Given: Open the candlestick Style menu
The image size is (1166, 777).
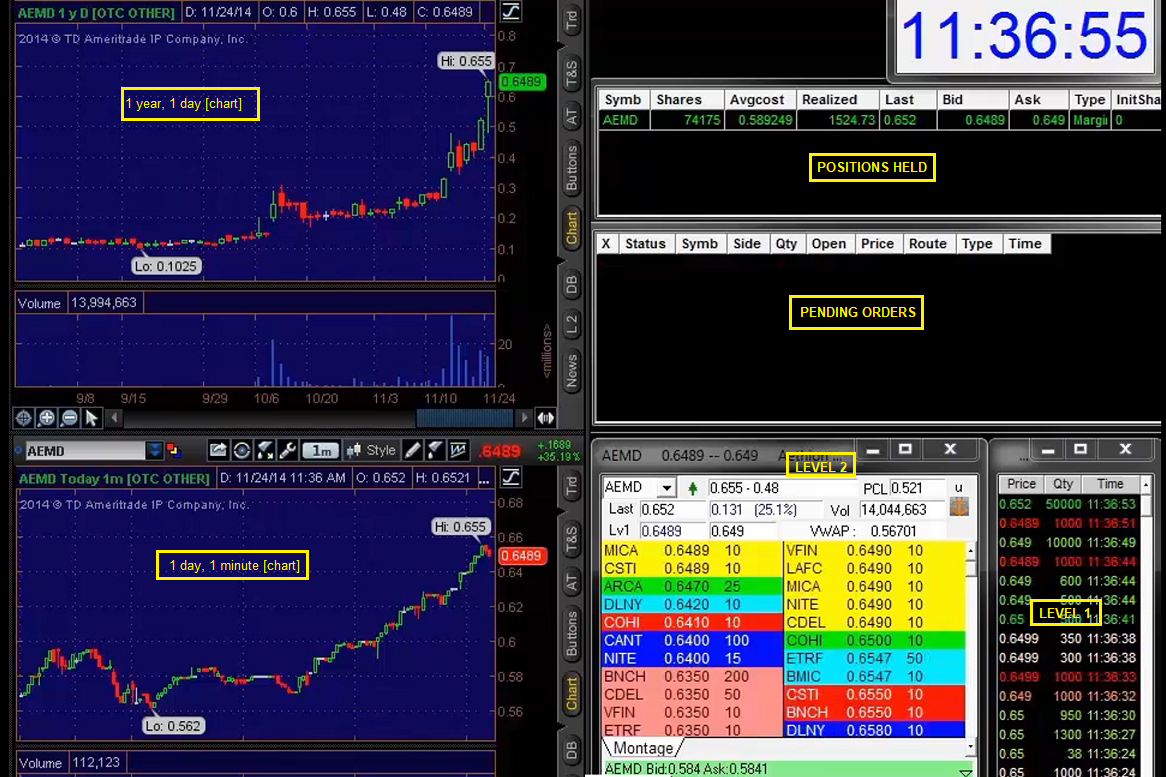Looking at the screenshot, I should [371, 450].
